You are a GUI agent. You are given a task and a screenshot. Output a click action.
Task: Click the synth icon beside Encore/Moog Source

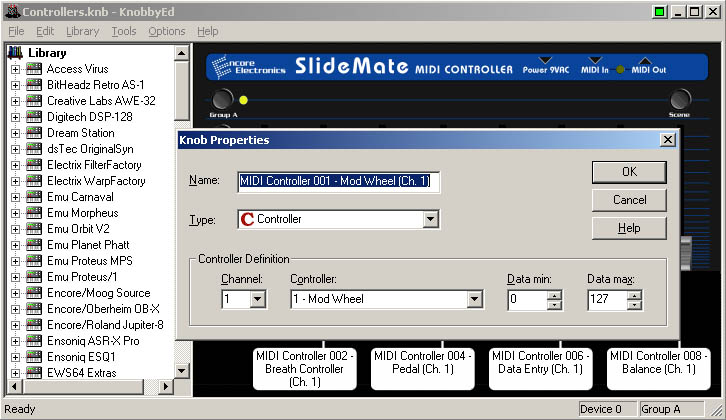pos(34,293)
